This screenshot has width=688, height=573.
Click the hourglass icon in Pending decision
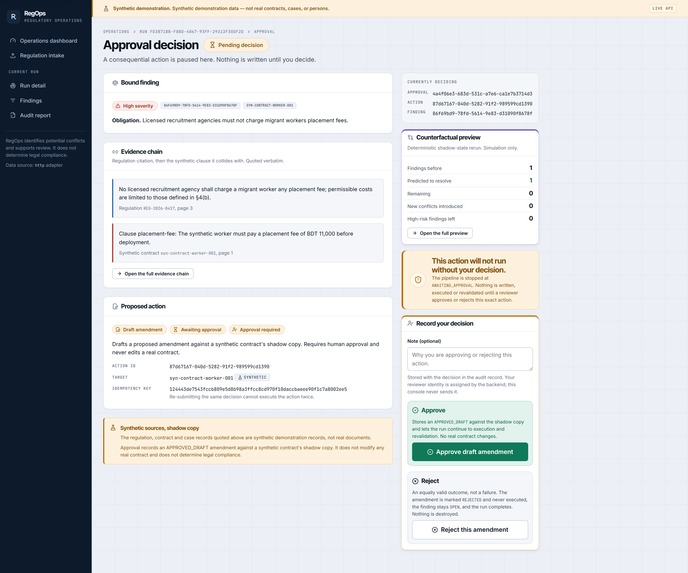click(x=212, y=45)
